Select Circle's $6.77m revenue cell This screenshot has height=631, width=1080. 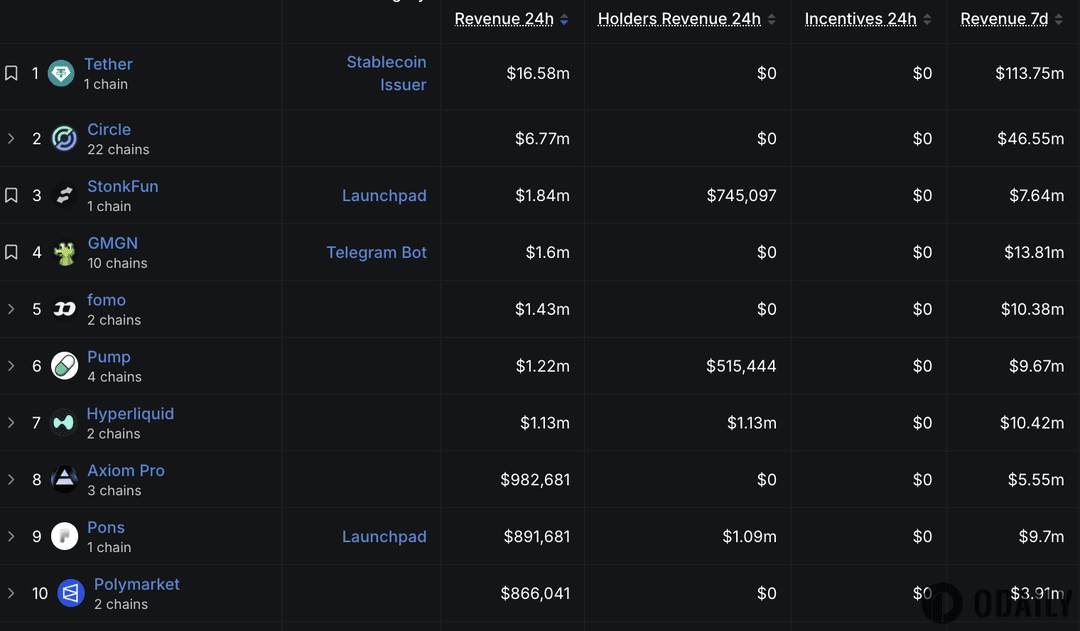[x=542, y=138]
